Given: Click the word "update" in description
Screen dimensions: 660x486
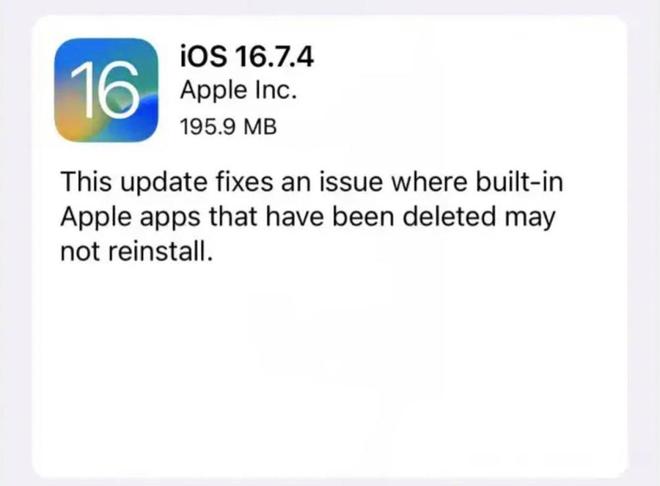Looking at the screenshot, I should 165,183.
